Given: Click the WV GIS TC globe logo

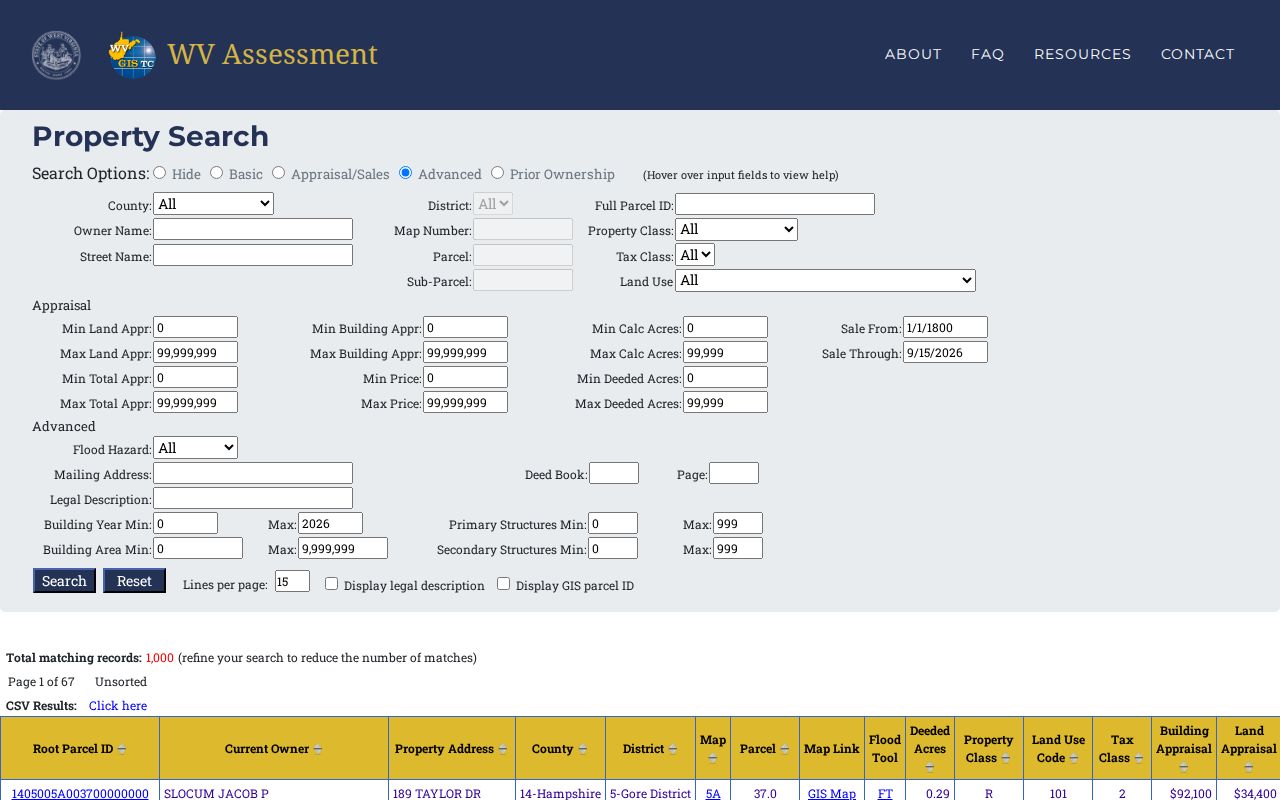Looking at the screenshot, I should tap(132, 55).
